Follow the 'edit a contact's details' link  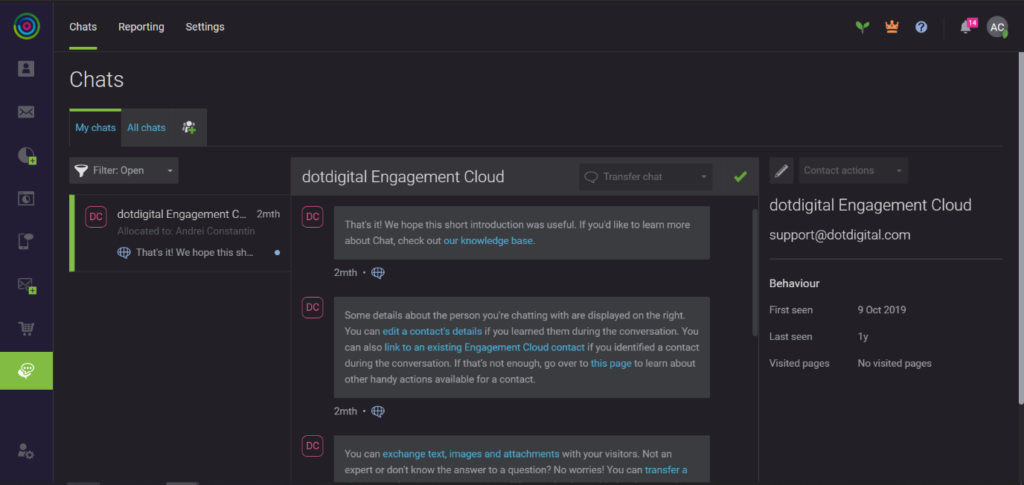432,331
